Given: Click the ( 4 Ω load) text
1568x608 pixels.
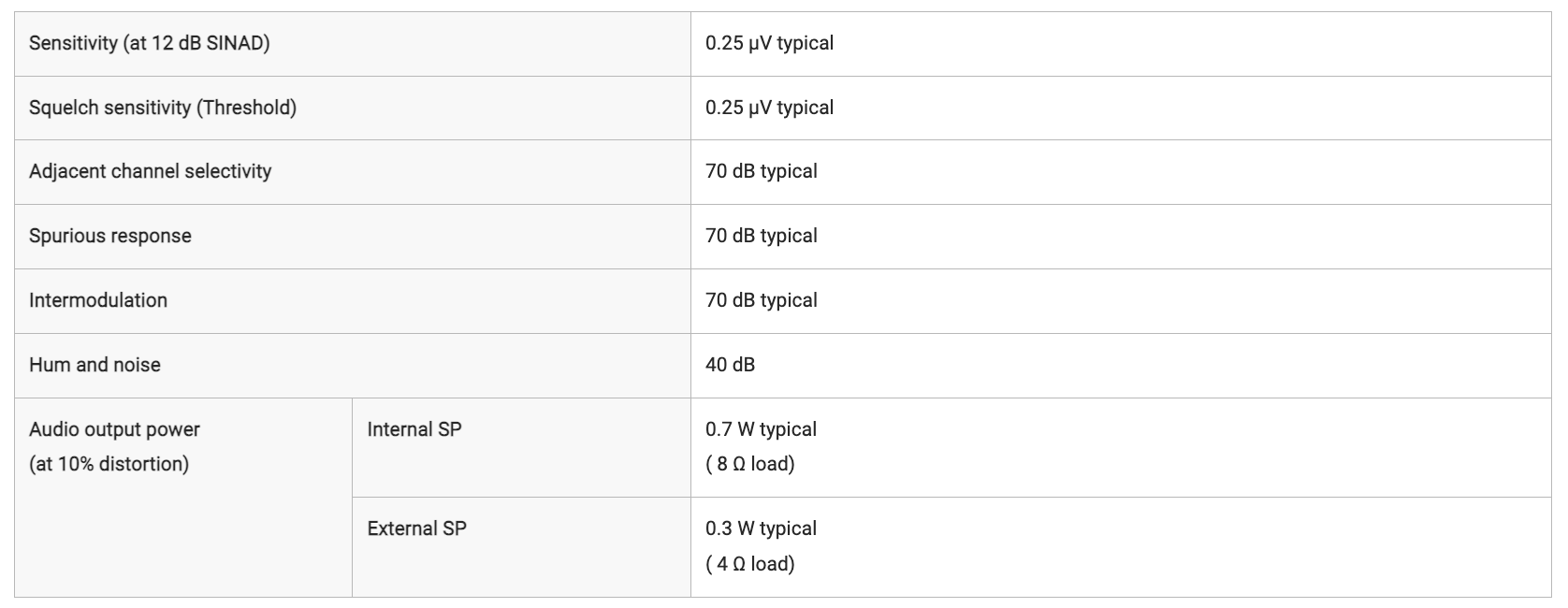Looking at the screenshot, I should click(x=750, y=564).
